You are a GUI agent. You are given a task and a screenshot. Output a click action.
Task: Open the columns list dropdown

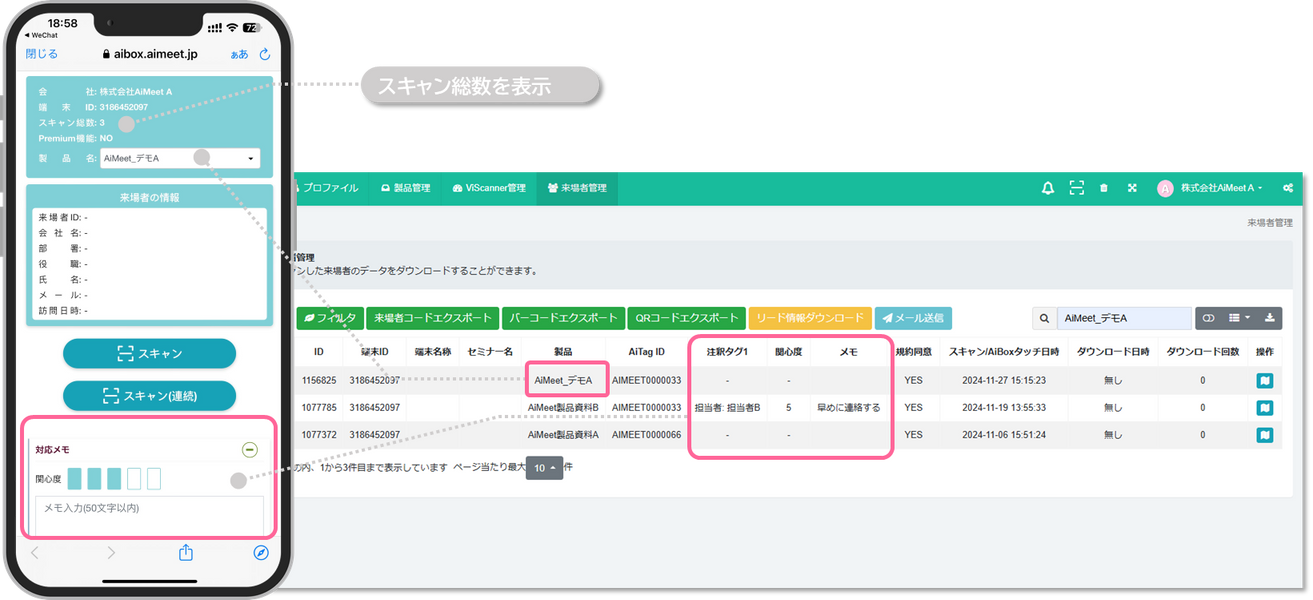pos(1239,318)
